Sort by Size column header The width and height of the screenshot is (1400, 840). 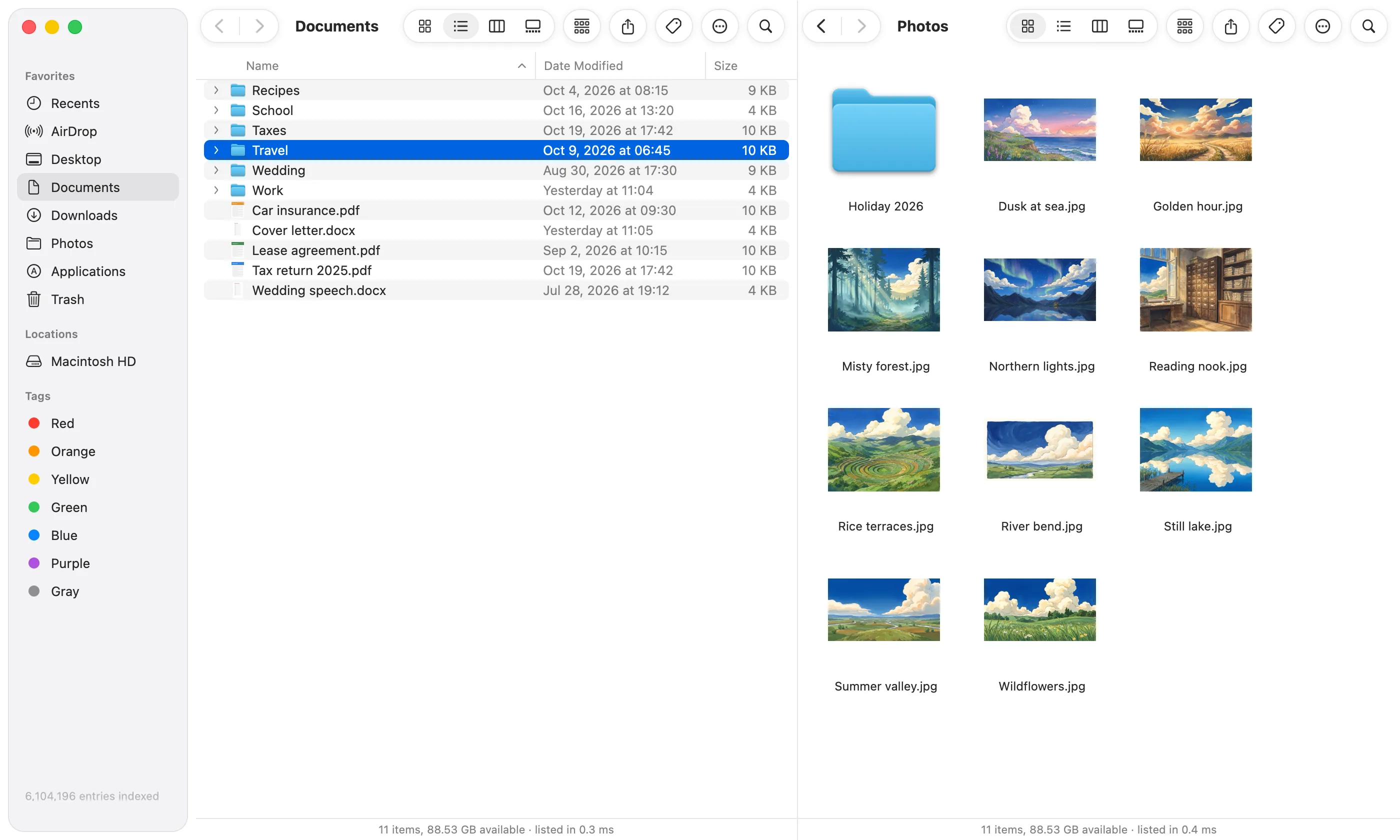(x=750, y=65)
